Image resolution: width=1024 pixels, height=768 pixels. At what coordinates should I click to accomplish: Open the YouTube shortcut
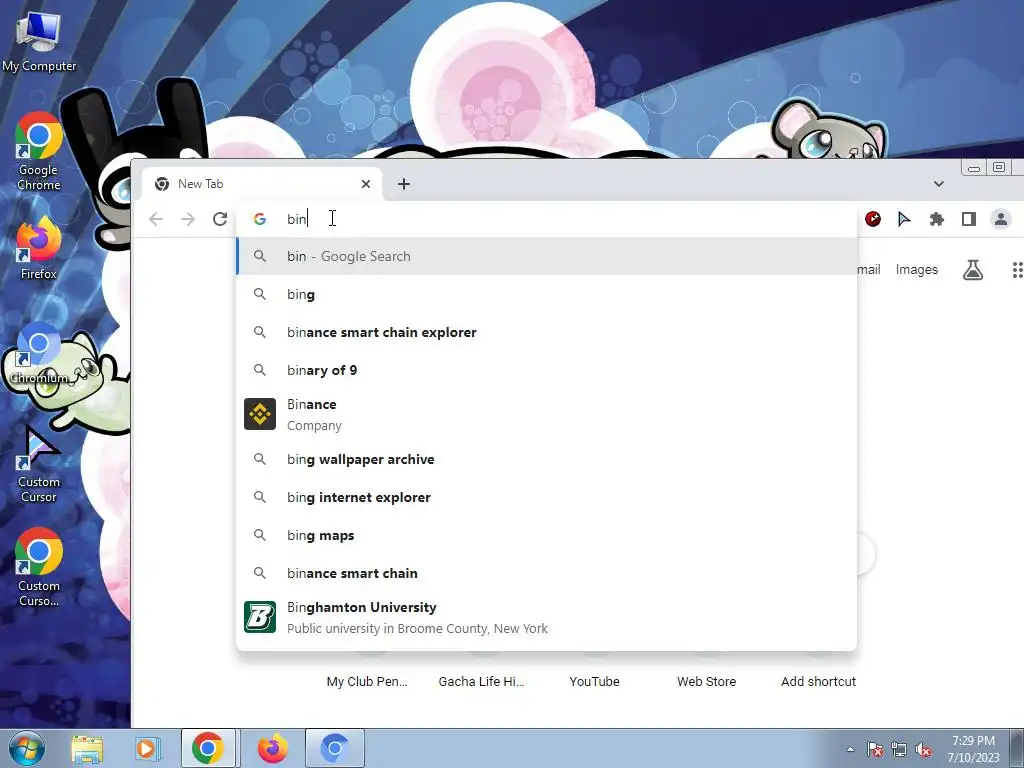(594, 681)
